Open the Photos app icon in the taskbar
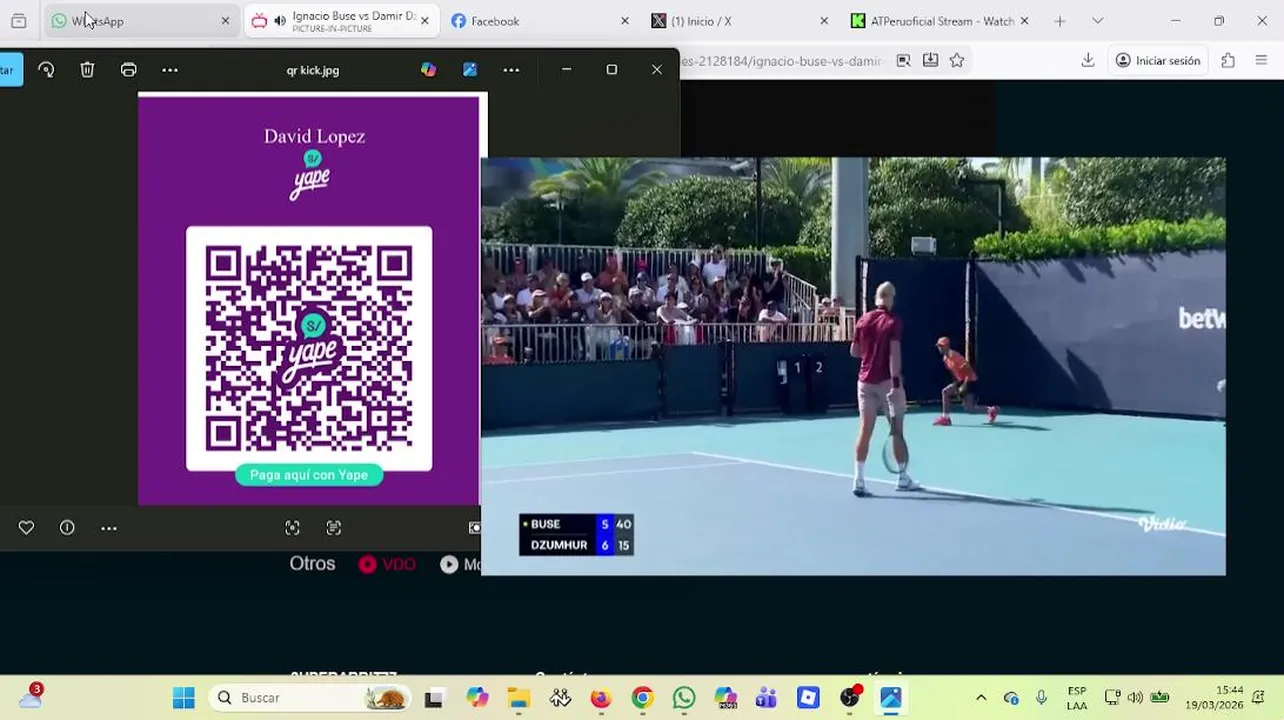This screenshot has height=720, width=1284. point(891,698)
